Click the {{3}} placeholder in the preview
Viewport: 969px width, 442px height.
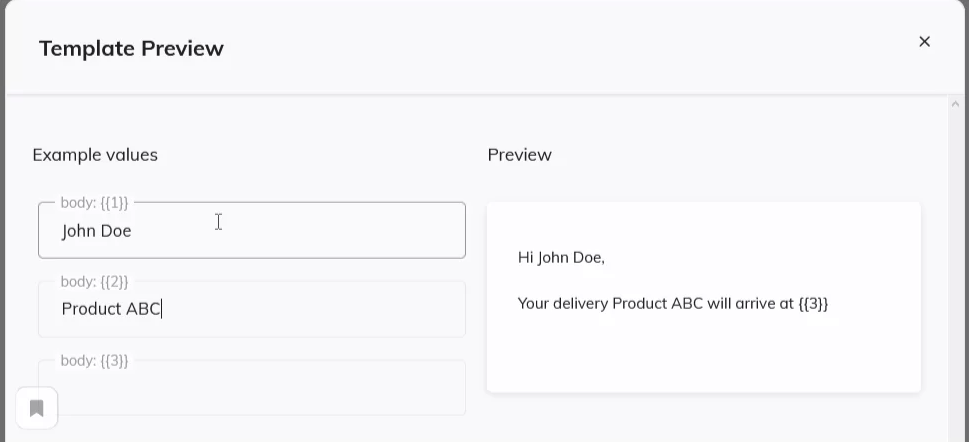pos(813,304)
